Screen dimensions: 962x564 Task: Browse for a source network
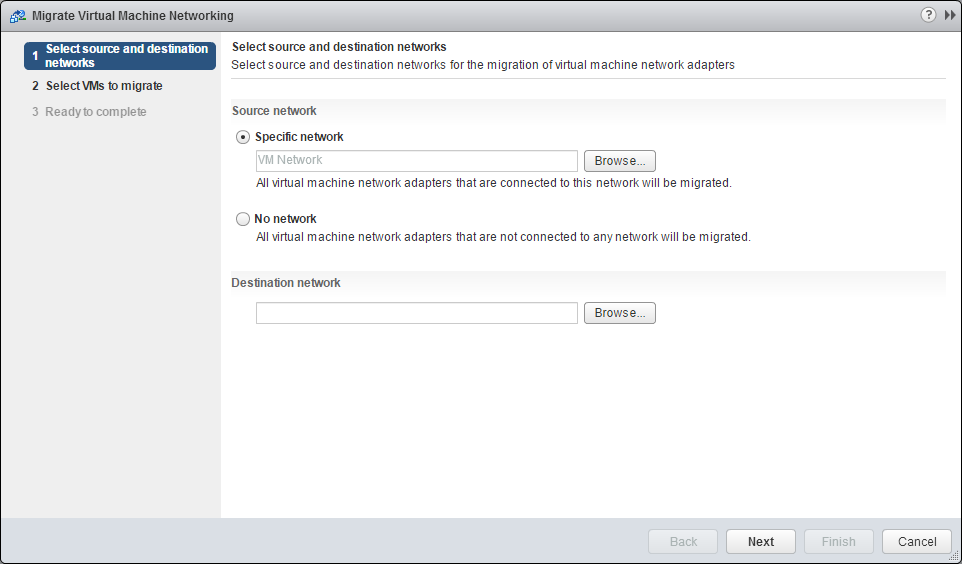[x=619, y=161]
